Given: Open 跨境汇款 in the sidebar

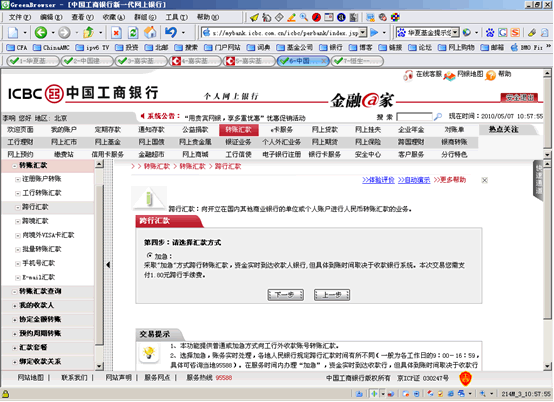Looking at the screenshot, I should point(35,221).
